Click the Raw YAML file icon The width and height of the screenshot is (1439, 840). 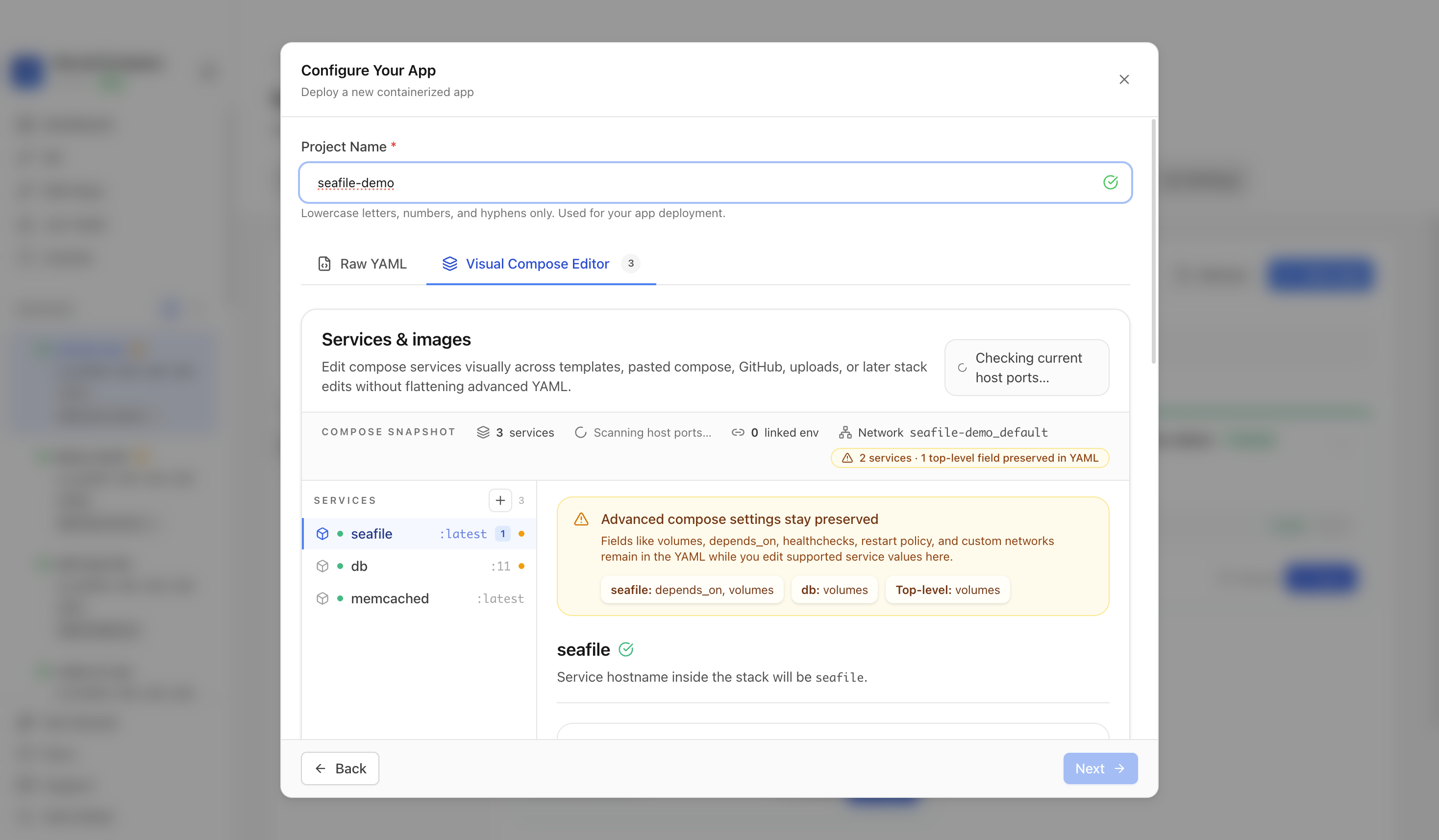324,264
